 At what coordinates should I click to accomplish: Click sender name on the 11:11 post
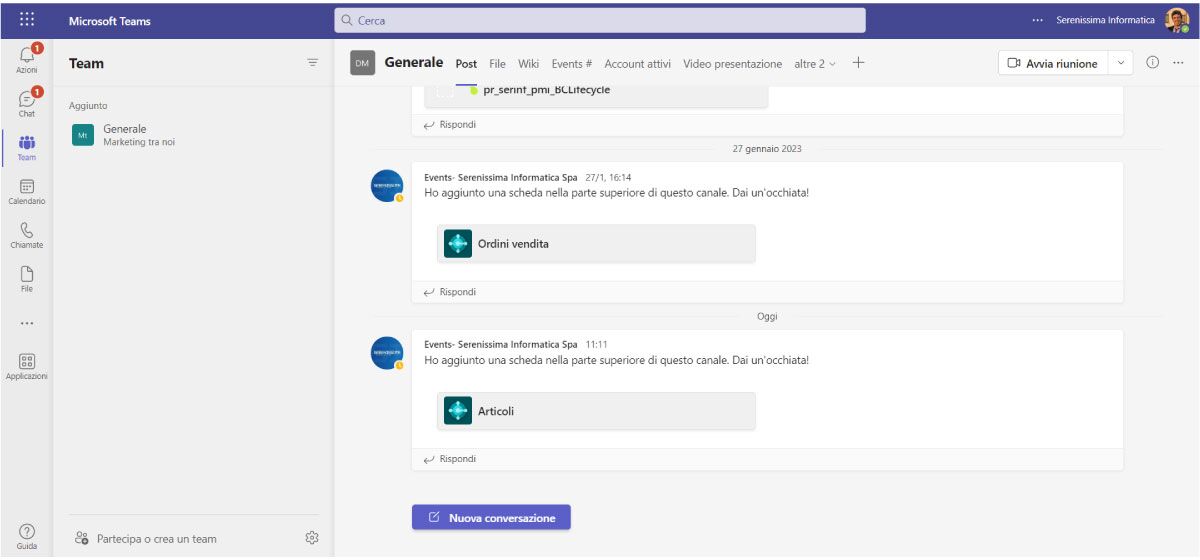(x=501, y=344)
